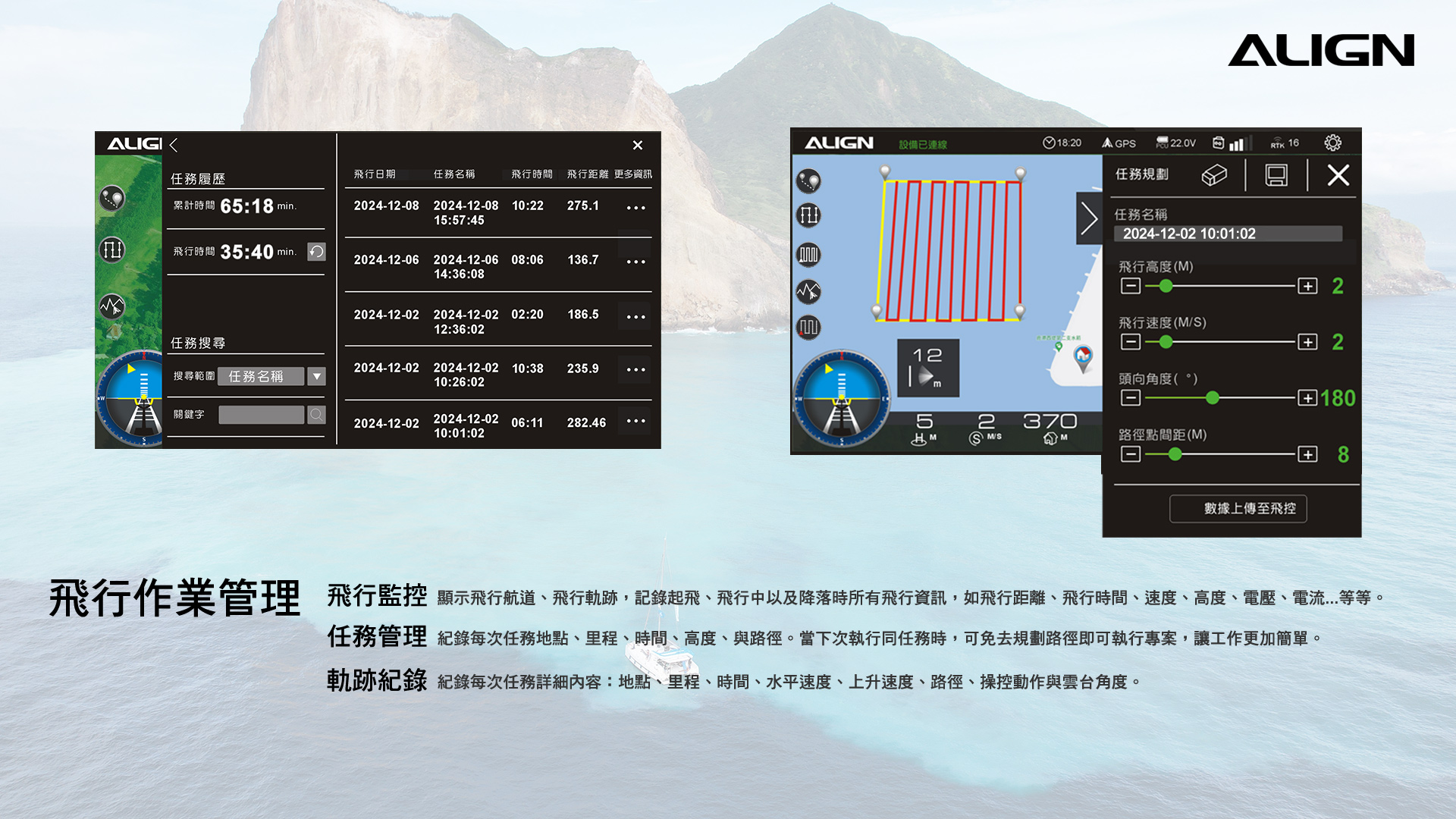Decrease 飛行速度 with the minus button
Screen dimensions: 1456x819
pyautogui.click(x=1130, y=342)
